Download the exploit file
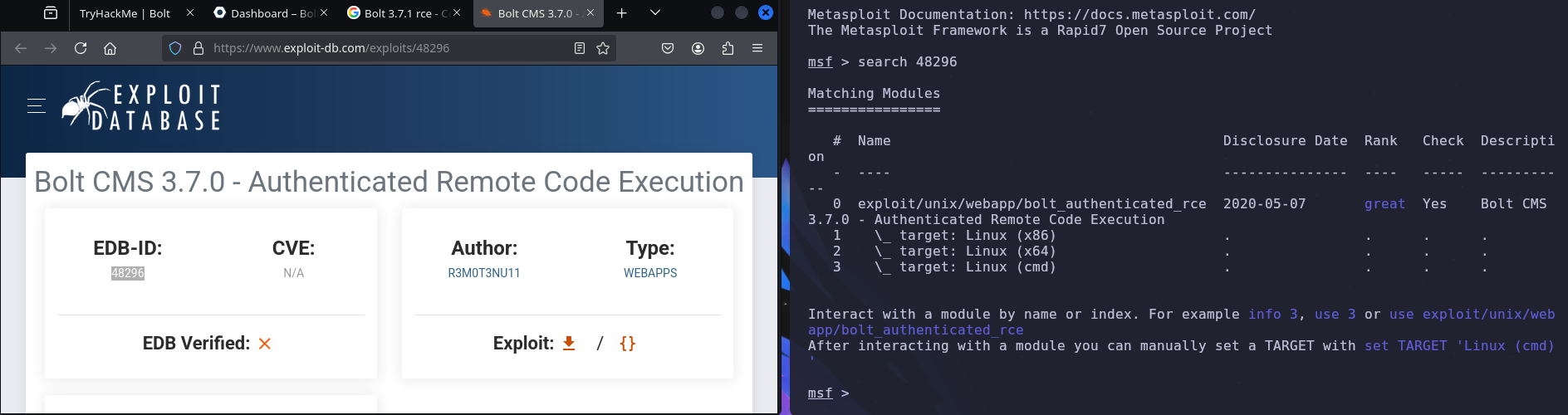1568x415 pixels. 569,343
